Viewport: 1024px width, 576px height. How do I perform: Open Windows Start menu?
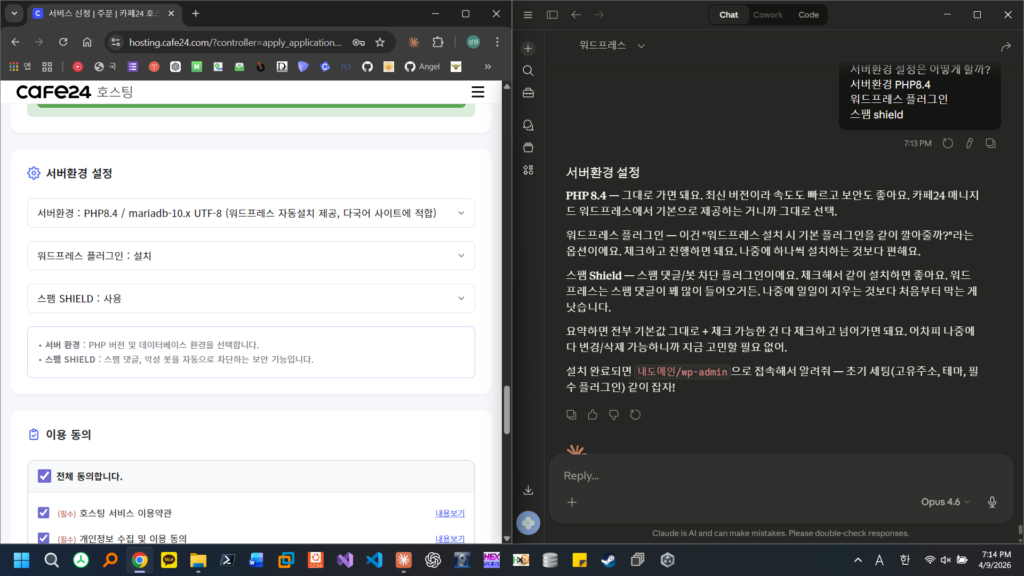(22, 560)
